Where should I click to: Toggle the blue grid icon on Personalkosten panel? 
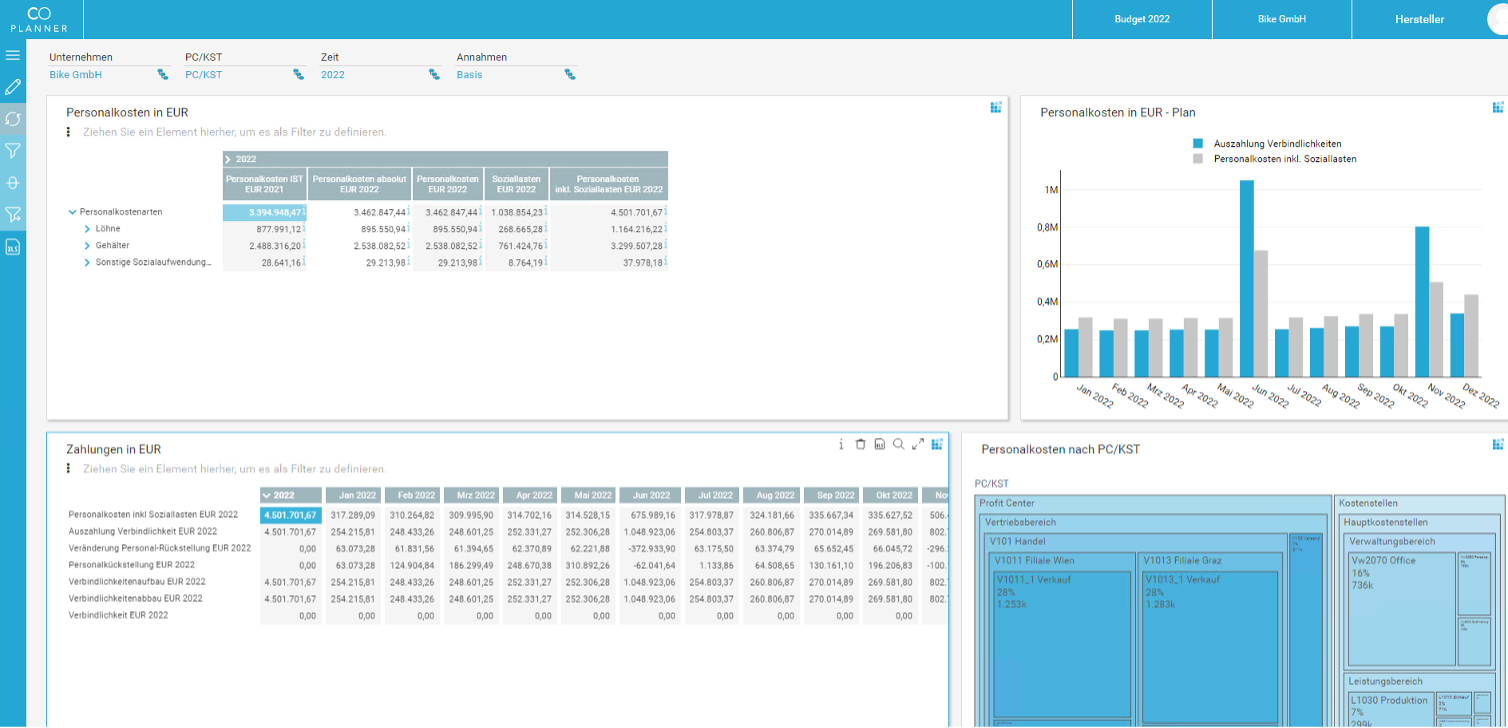click(995, 108)
